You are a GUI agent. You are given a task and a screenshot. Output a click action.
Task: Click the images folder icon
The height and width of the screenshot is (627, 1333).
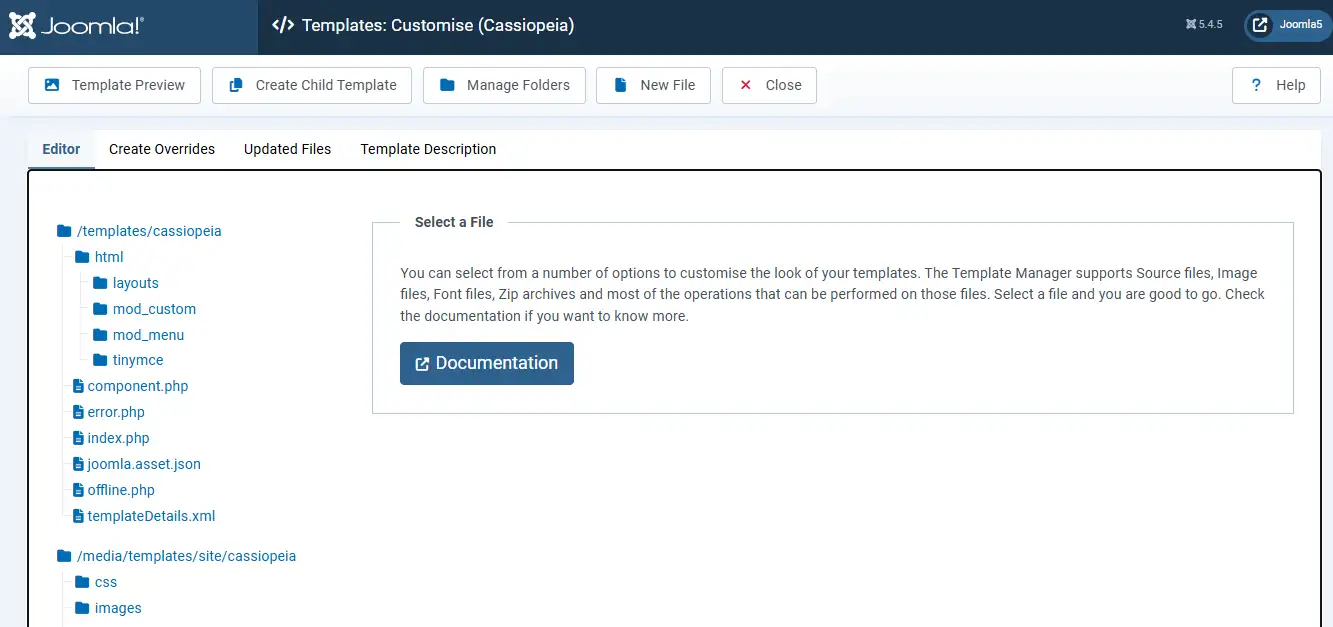coord(82,608)
